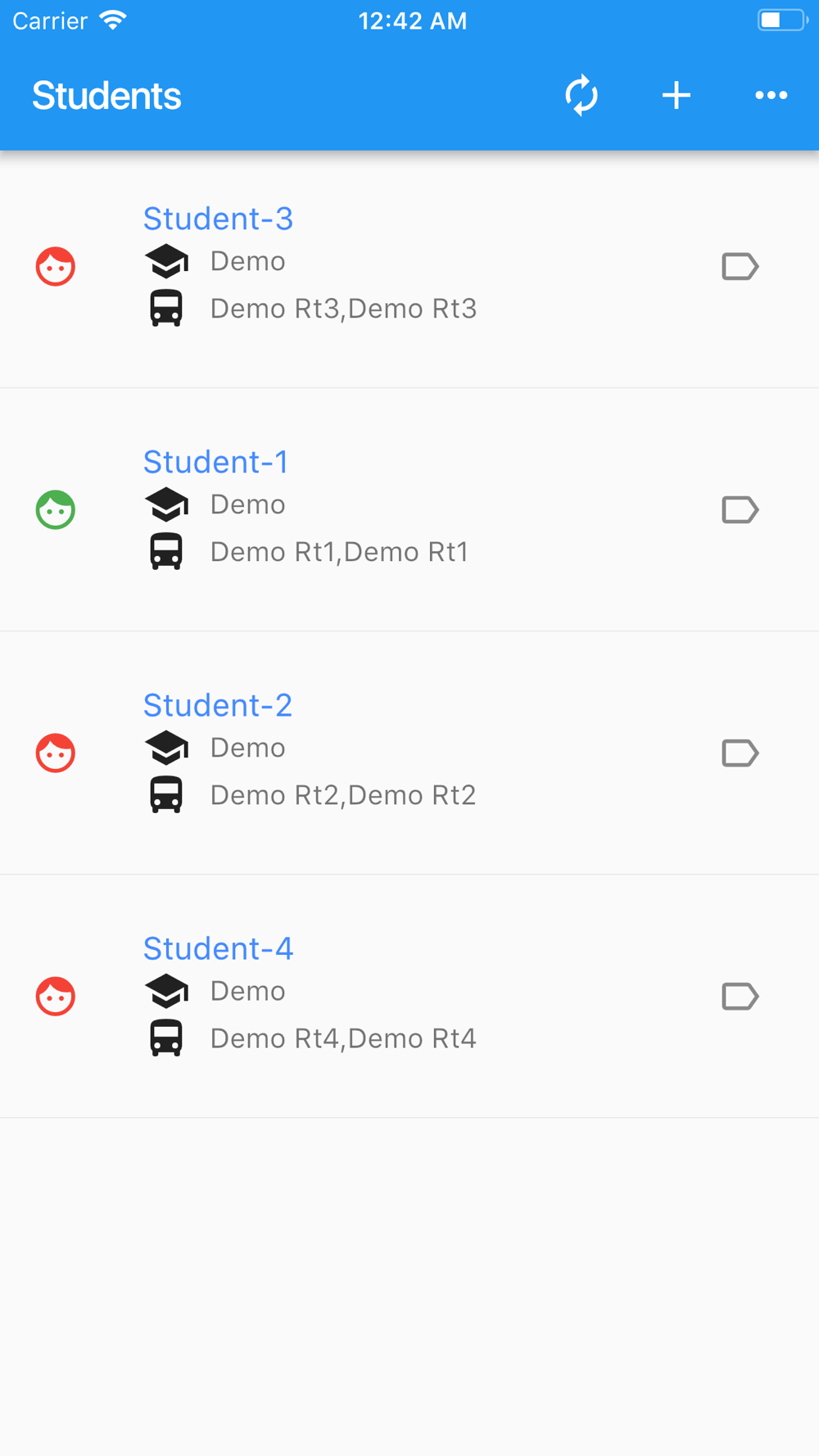Tap the tag icon for Student-3
Image resolution: width=819 pixels, height=1456 pixels.
(740, 266)
